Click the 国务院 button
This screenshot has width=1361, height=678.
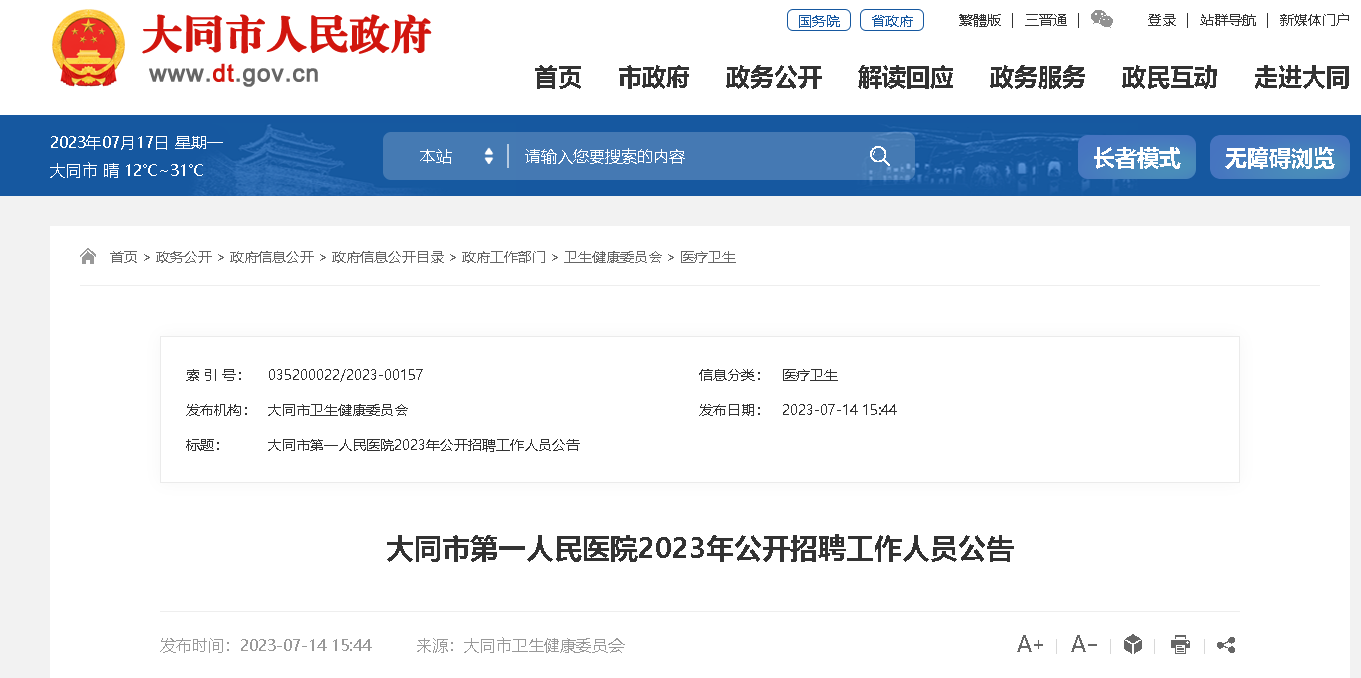[819, 20]
